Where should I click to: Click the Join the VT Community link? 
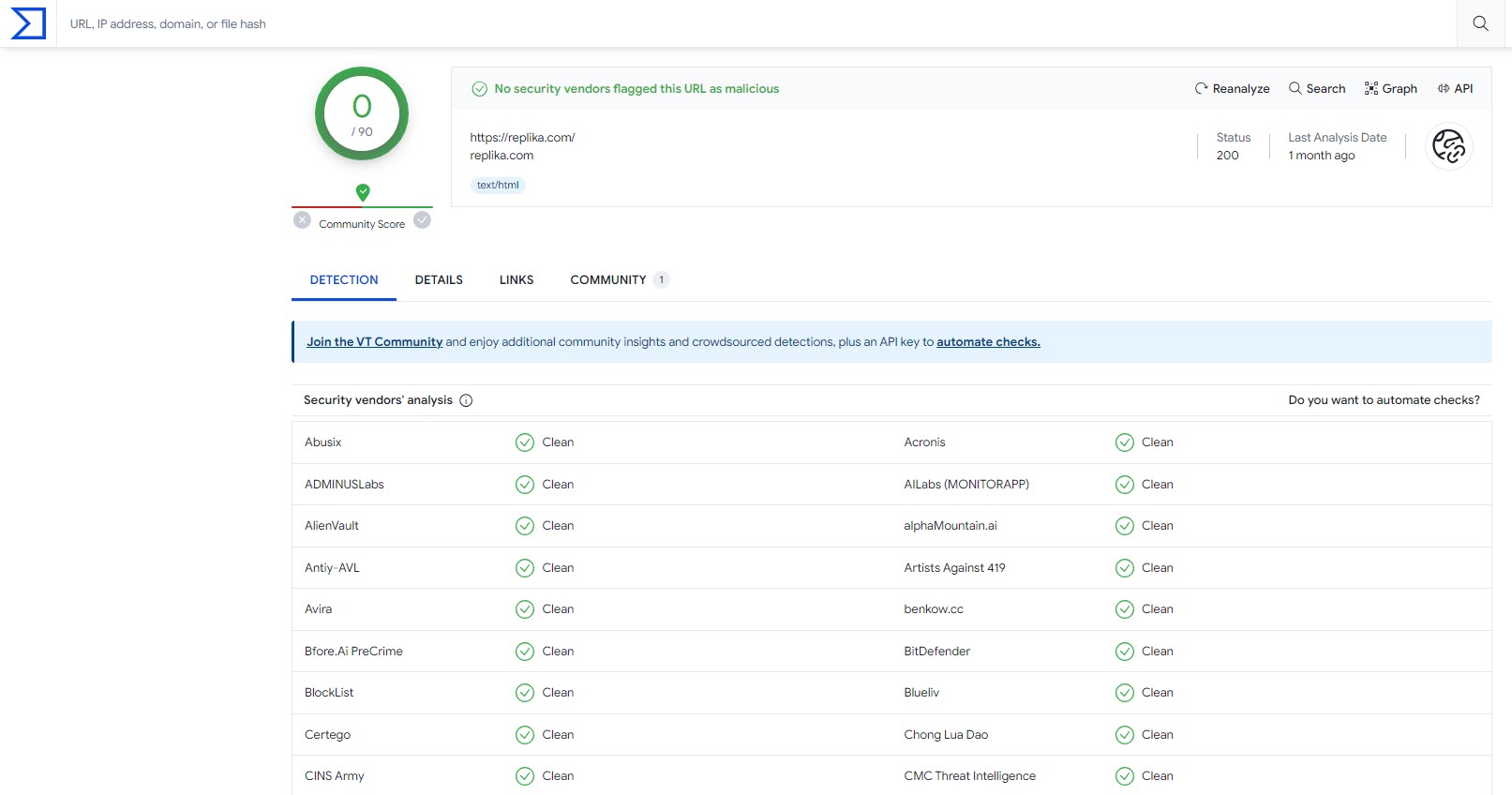point(374,342)
